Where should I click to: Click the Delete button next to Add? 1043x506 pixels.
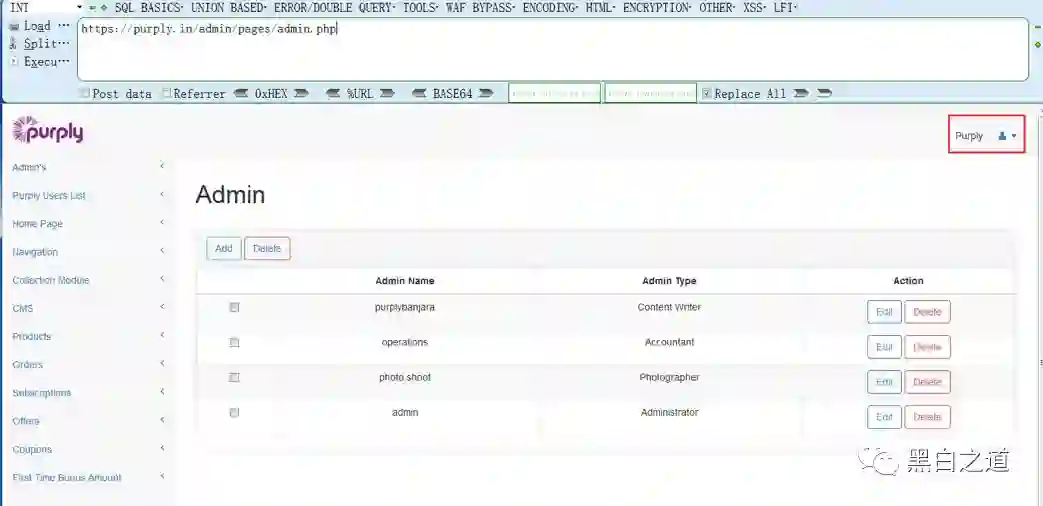pos(267,248)
